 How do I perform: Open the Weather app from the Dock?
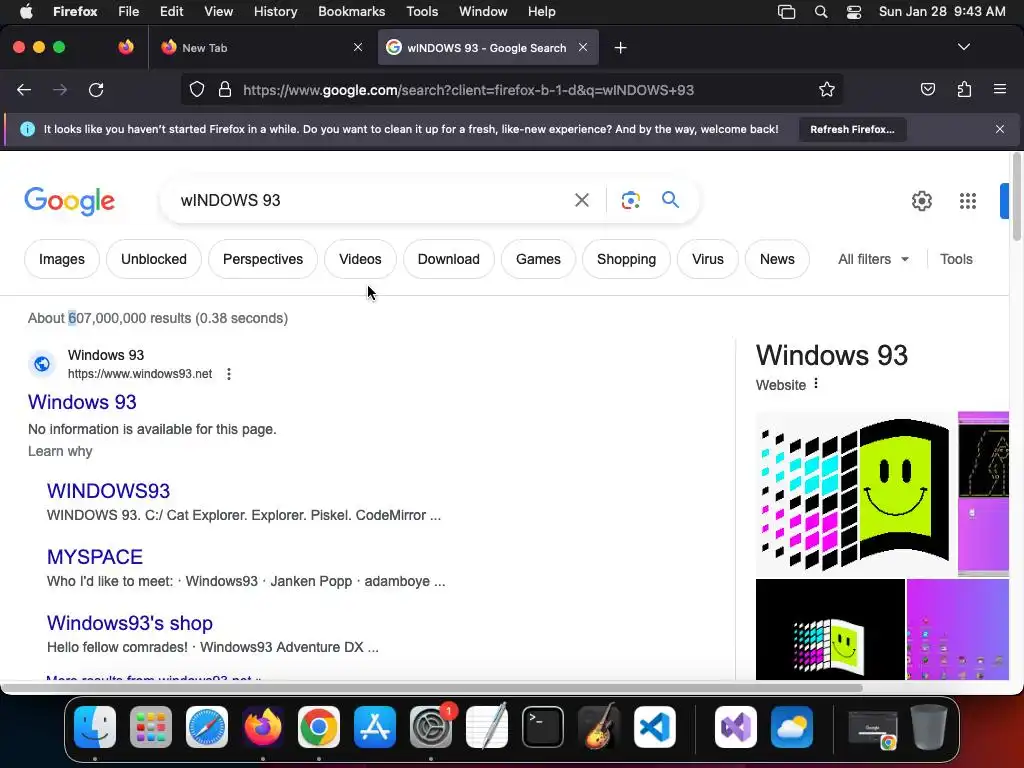point(792,727)
